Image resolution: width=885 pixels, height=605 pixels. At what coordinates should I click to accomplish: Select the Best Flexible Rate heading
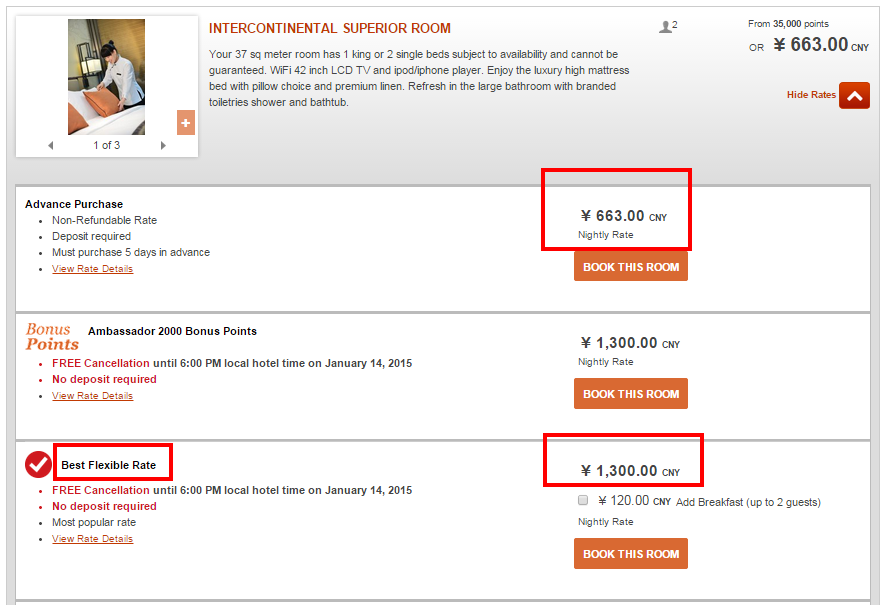108,465
